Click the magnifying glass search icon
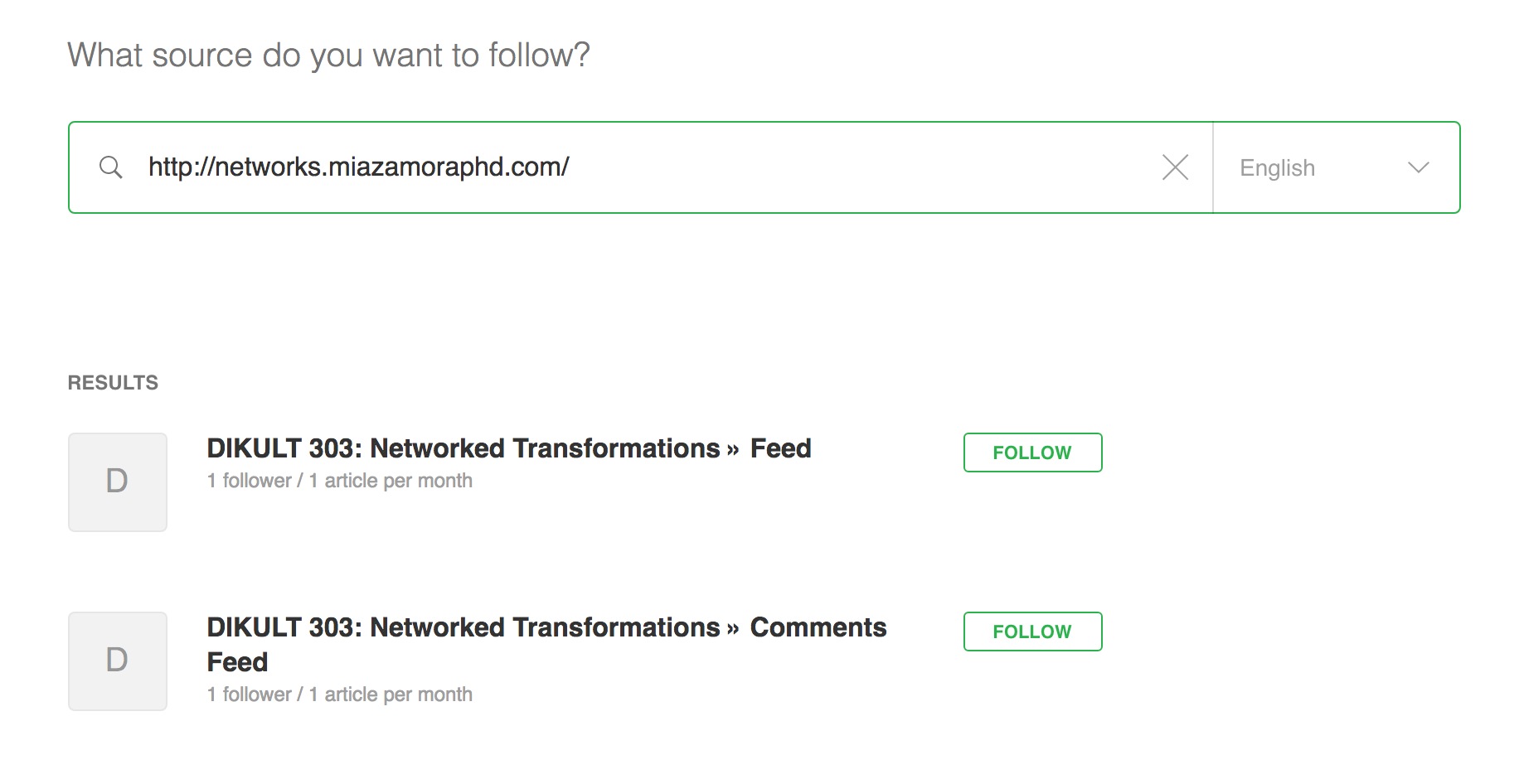This screenshot has height=784, width=1519. (110, 167)
